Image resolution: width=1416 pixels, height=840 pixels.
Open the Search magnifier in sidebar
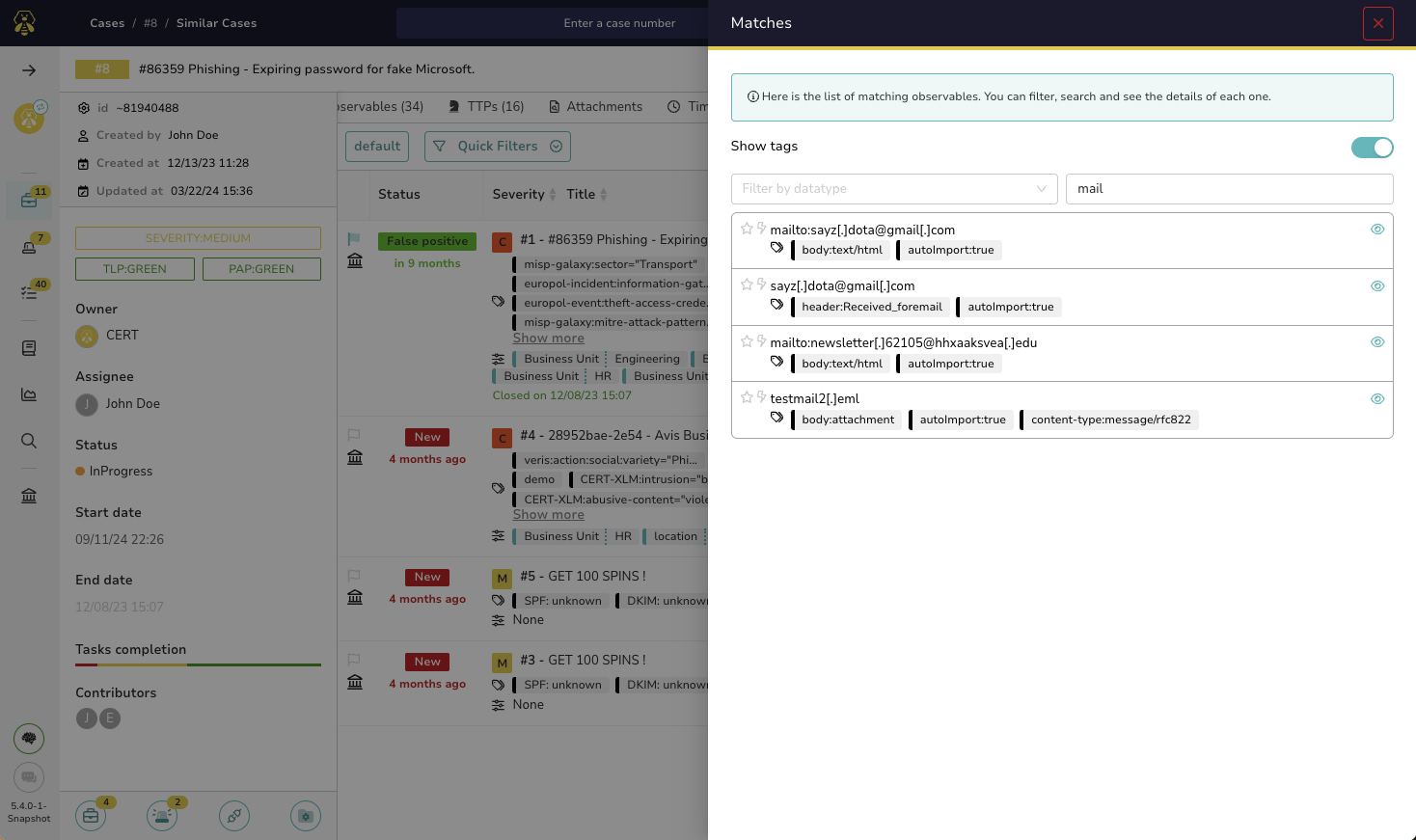click(29, 440)
